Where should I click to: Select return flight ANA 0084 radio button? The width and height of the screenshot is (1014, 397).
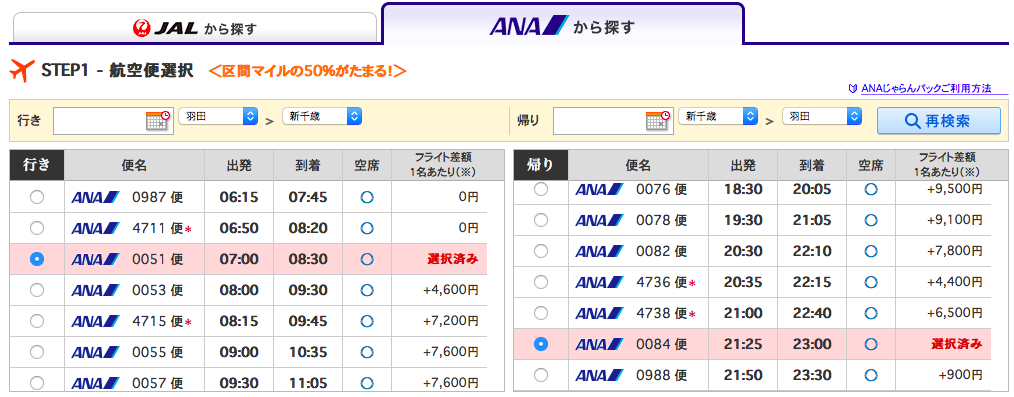(x=541, y=344)
